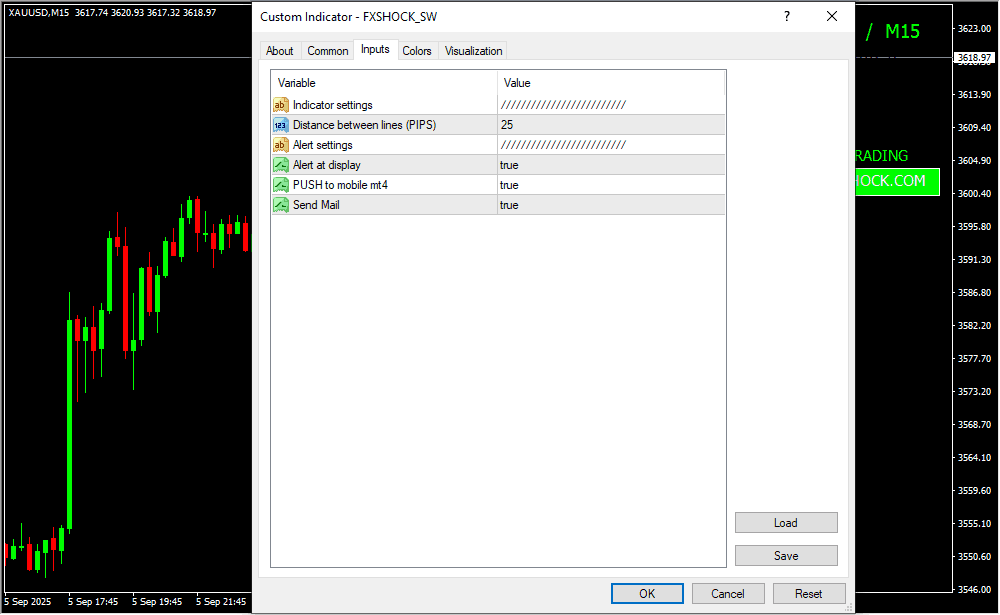Click the Reset button
The height and width of the screenshot is (615, 1000).
click(x=809, y=593)
